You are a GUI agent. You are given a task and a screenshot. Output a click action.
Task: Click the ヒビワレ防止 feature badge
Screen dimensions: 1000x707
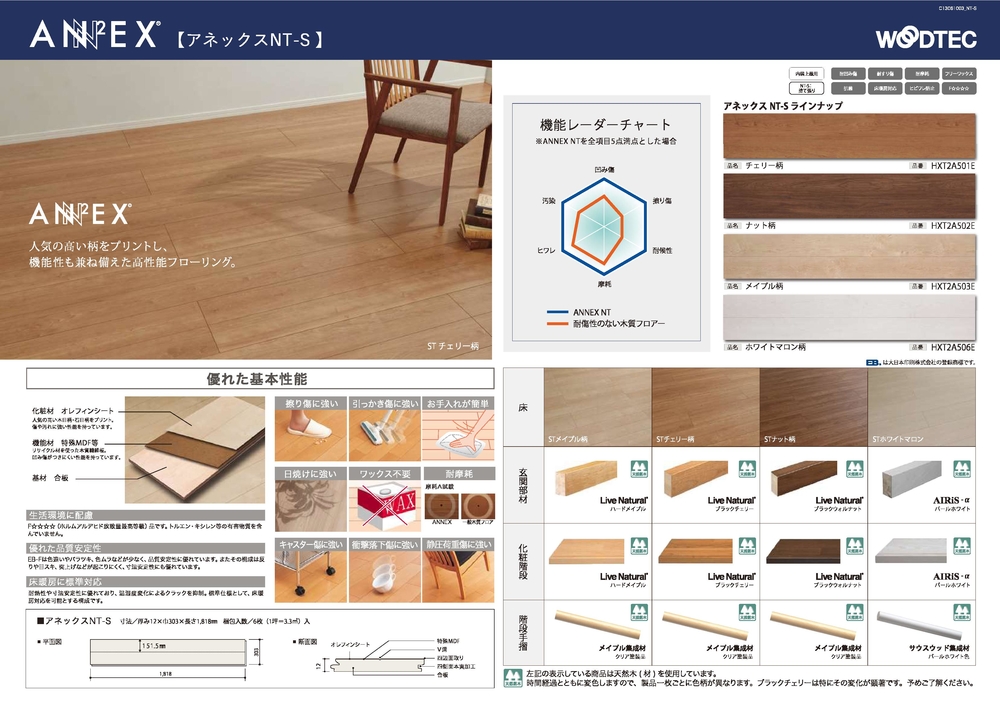point(922,89)
